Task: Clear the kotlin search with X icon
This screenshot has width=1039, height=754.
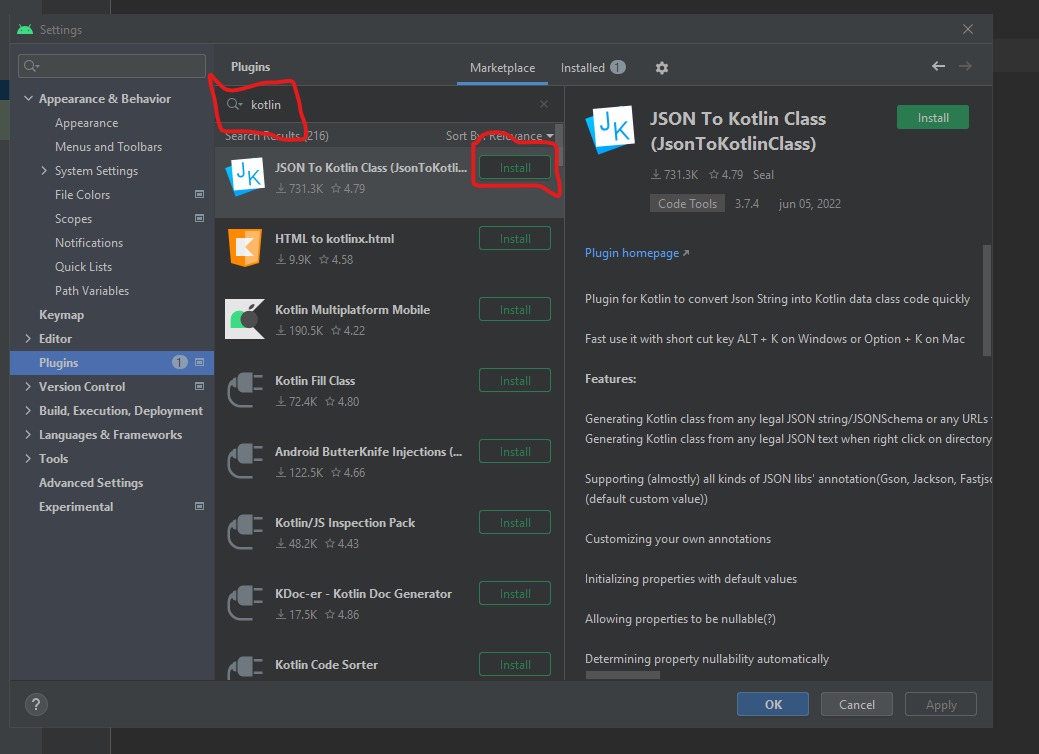Action: pyautogui.click(x=544, y=104)
